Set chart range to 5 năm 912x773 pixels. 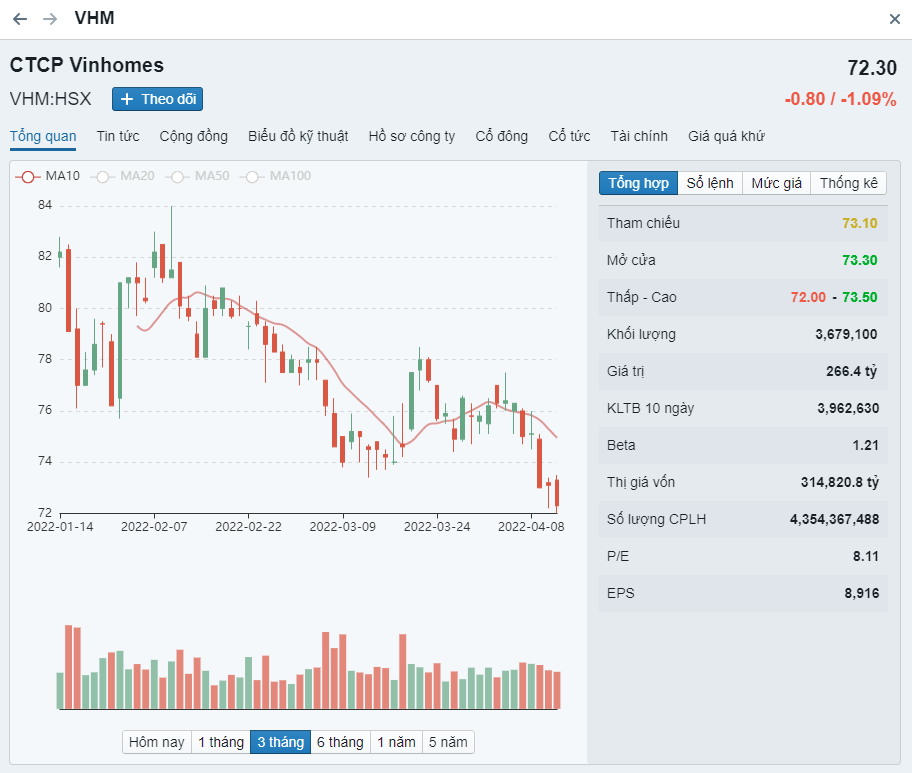tap(448, 742)
